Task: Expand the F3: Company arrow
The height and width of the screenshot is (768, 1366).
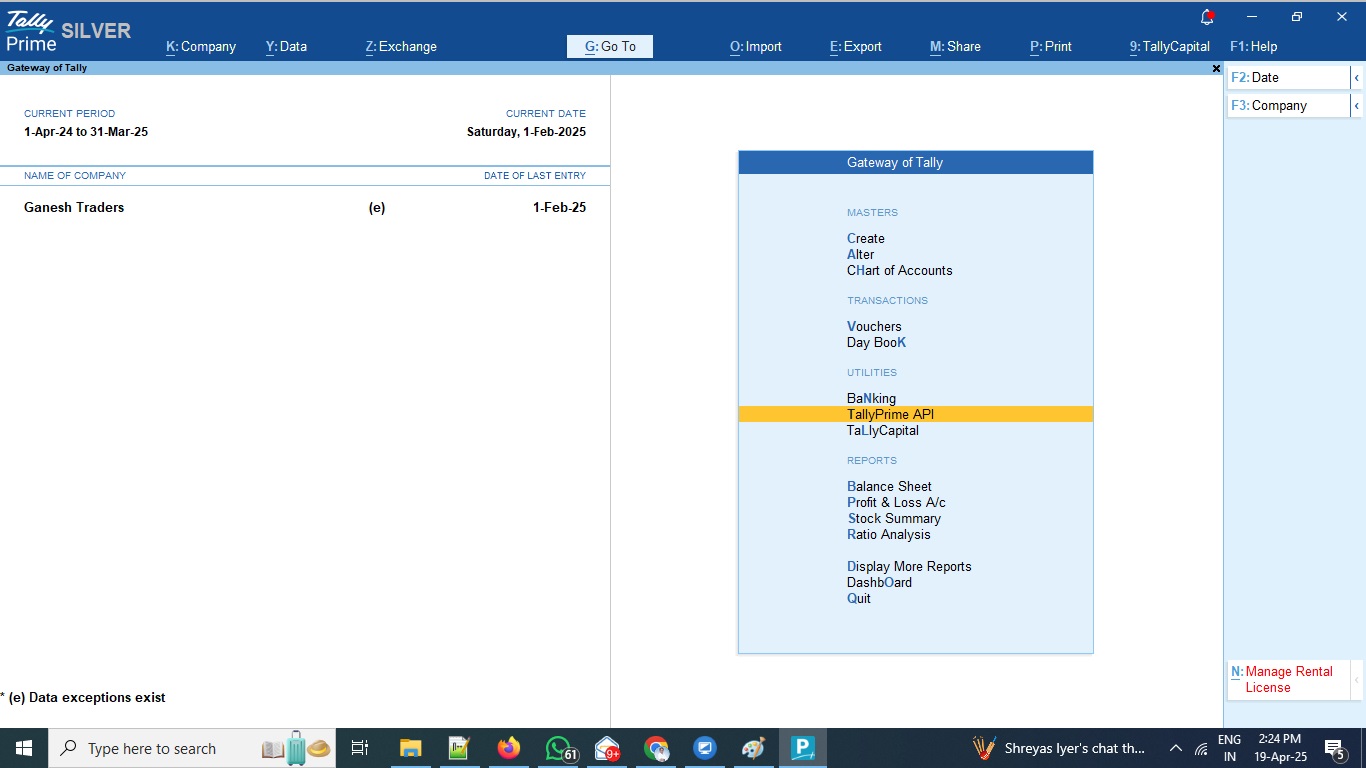Action: [1356, 106]
